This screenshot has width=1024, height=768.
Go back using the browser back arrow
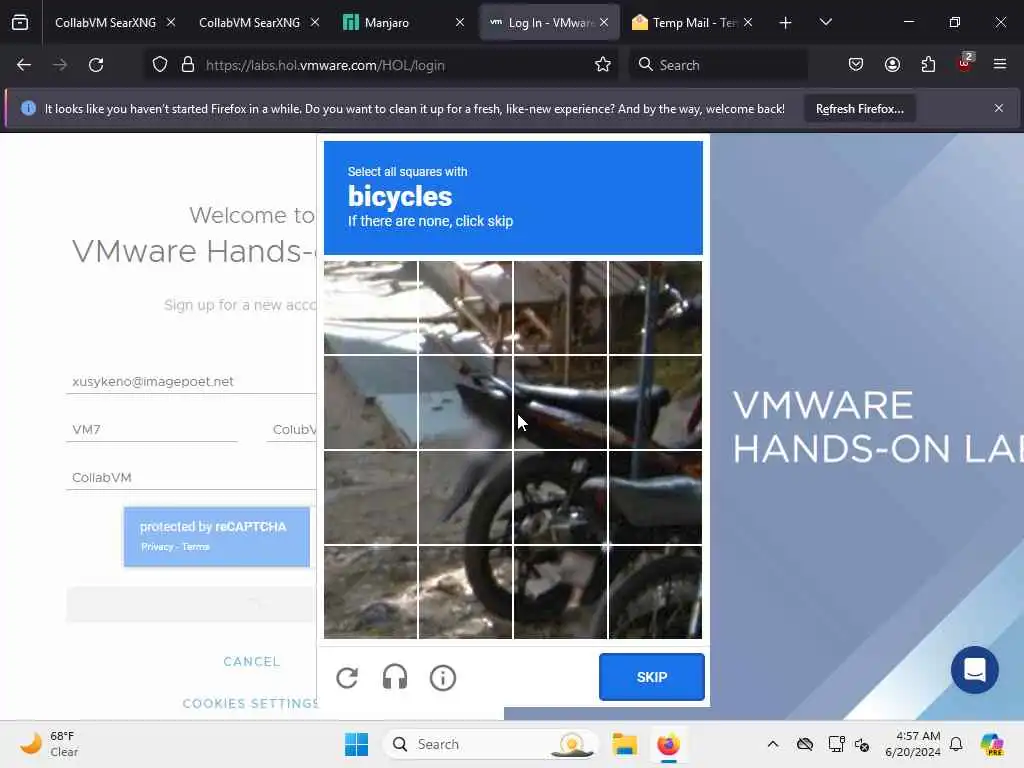24,65
